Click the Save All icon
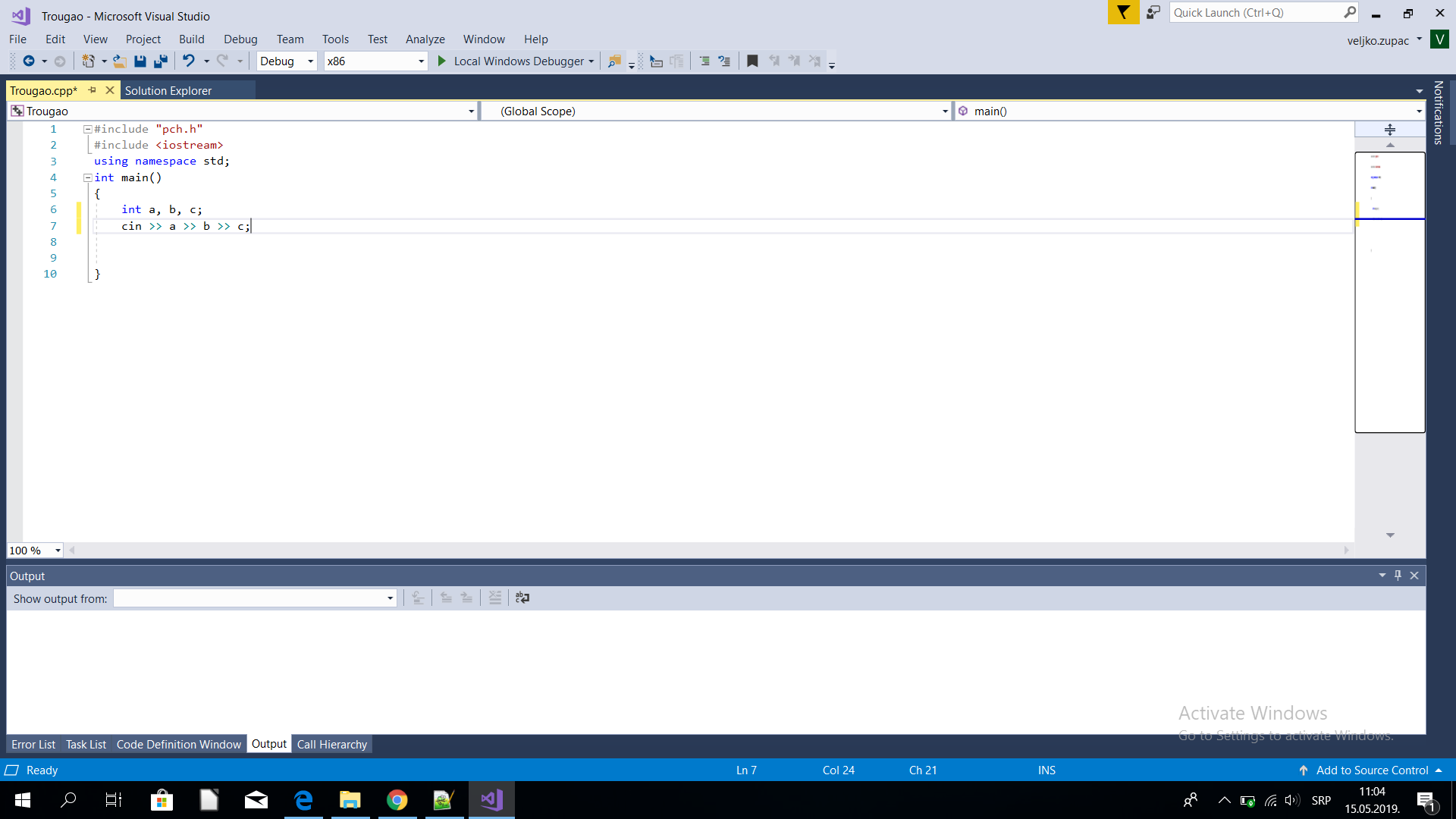The width and height of the screenshot is (1456, 819). [x=161, y=61]
